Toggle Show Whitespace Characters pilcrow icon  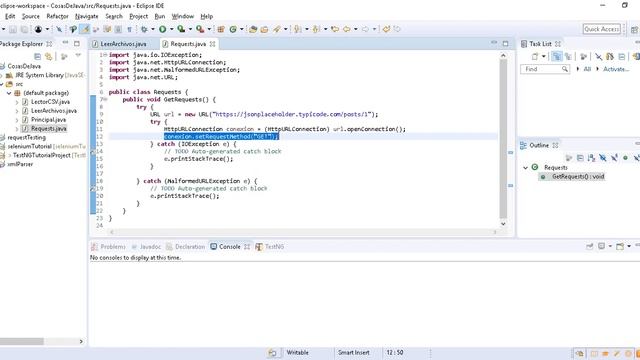coord(129,29)
